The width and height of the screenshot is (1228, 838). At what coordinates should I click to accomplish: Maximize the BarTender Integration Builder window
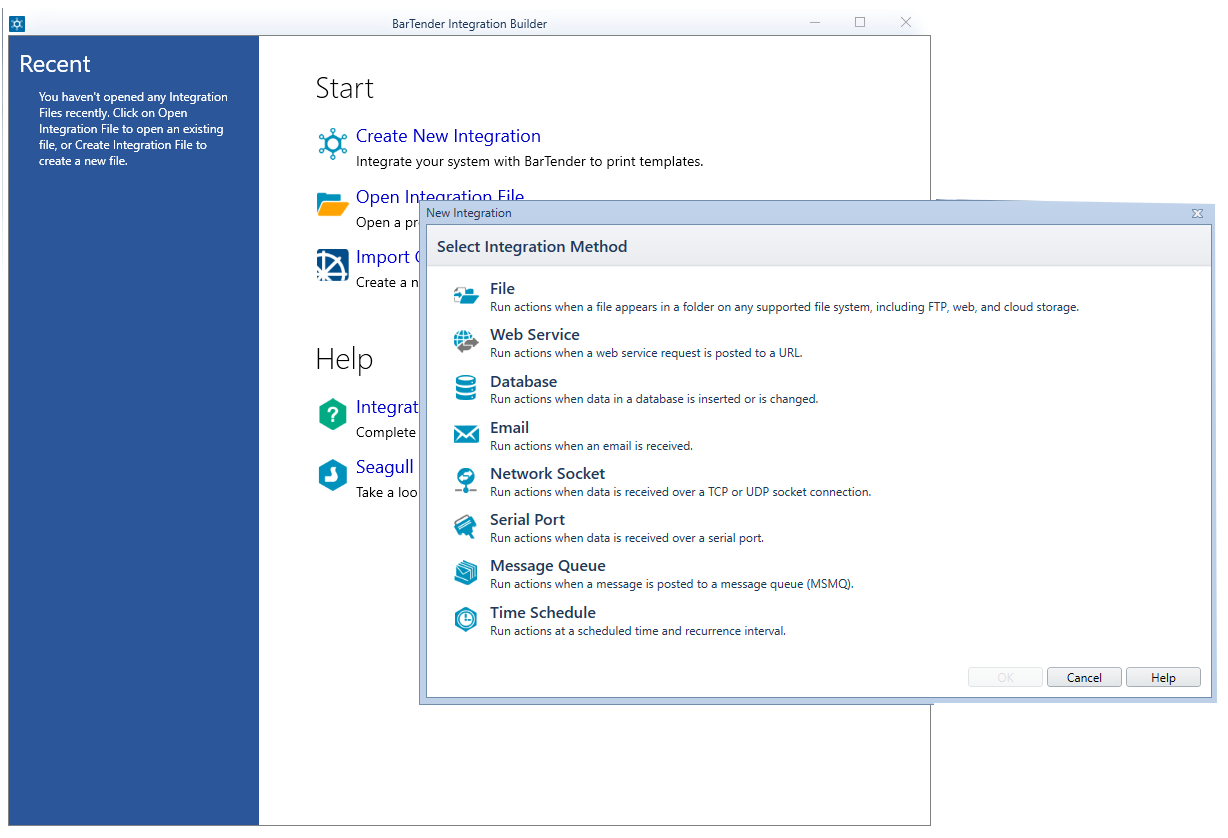(x=860, y=22)
